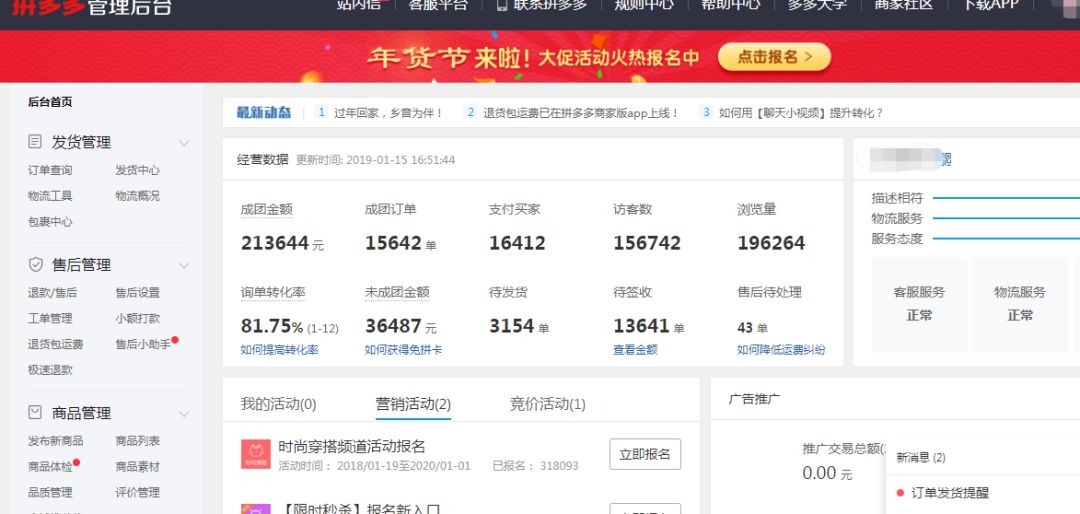Image resolution: width=1080 pixels, height=514 pixels.
Task: Open 客服平台 in the top navigation
Action: click(x=438, y=4)
